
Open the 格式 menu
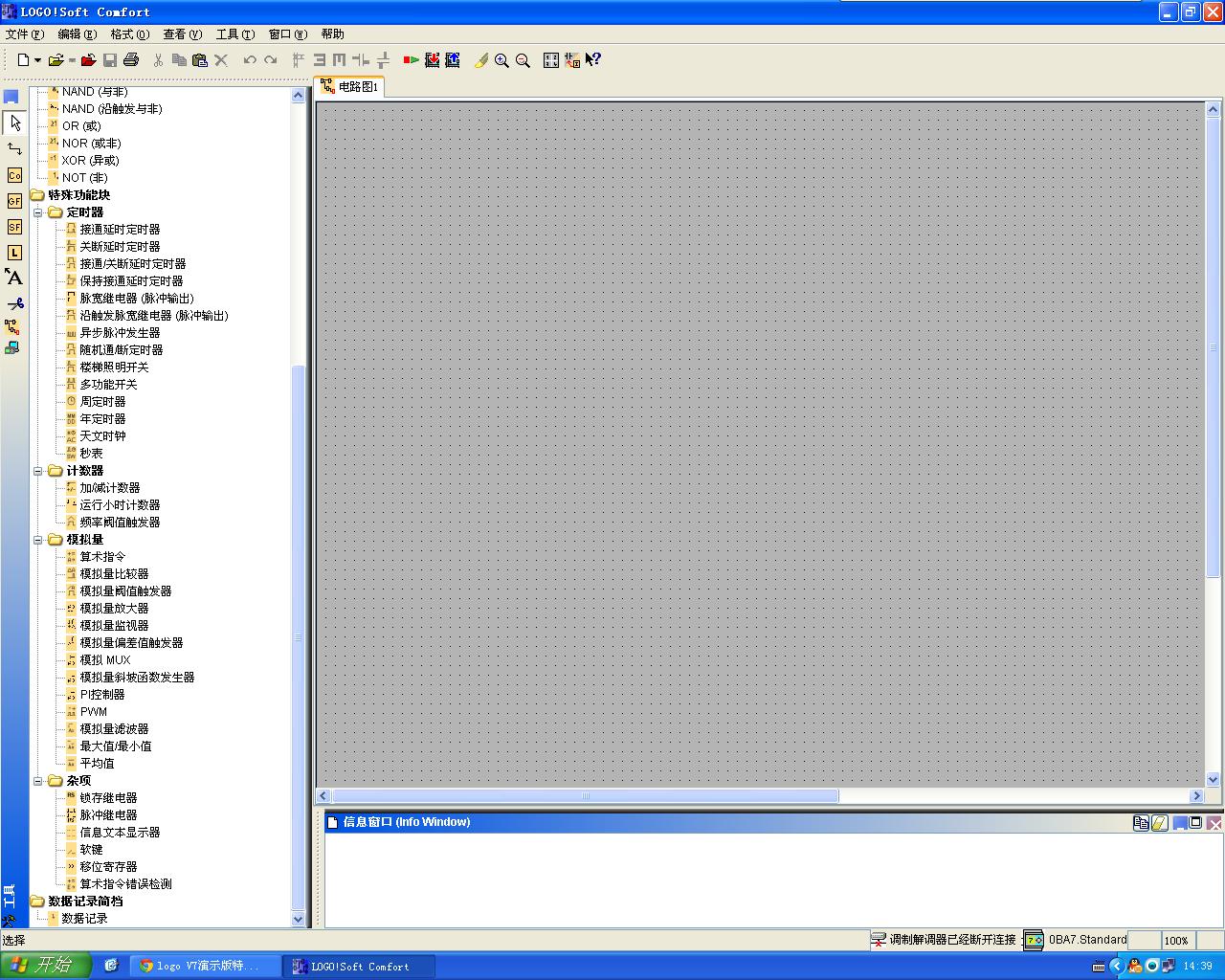(x=130, y=34)
